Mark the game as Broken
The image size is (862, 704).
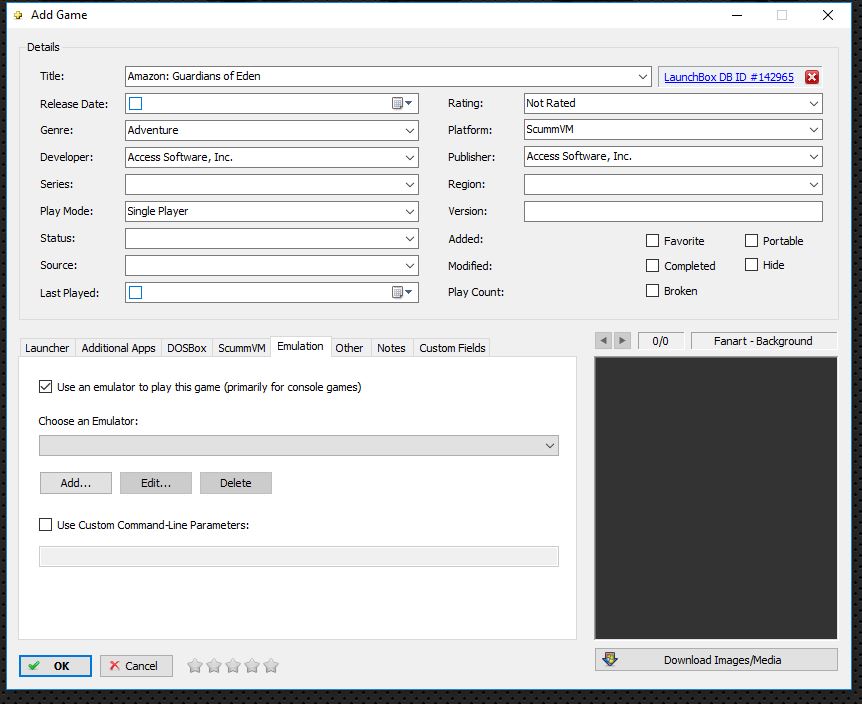coord(652,291)
